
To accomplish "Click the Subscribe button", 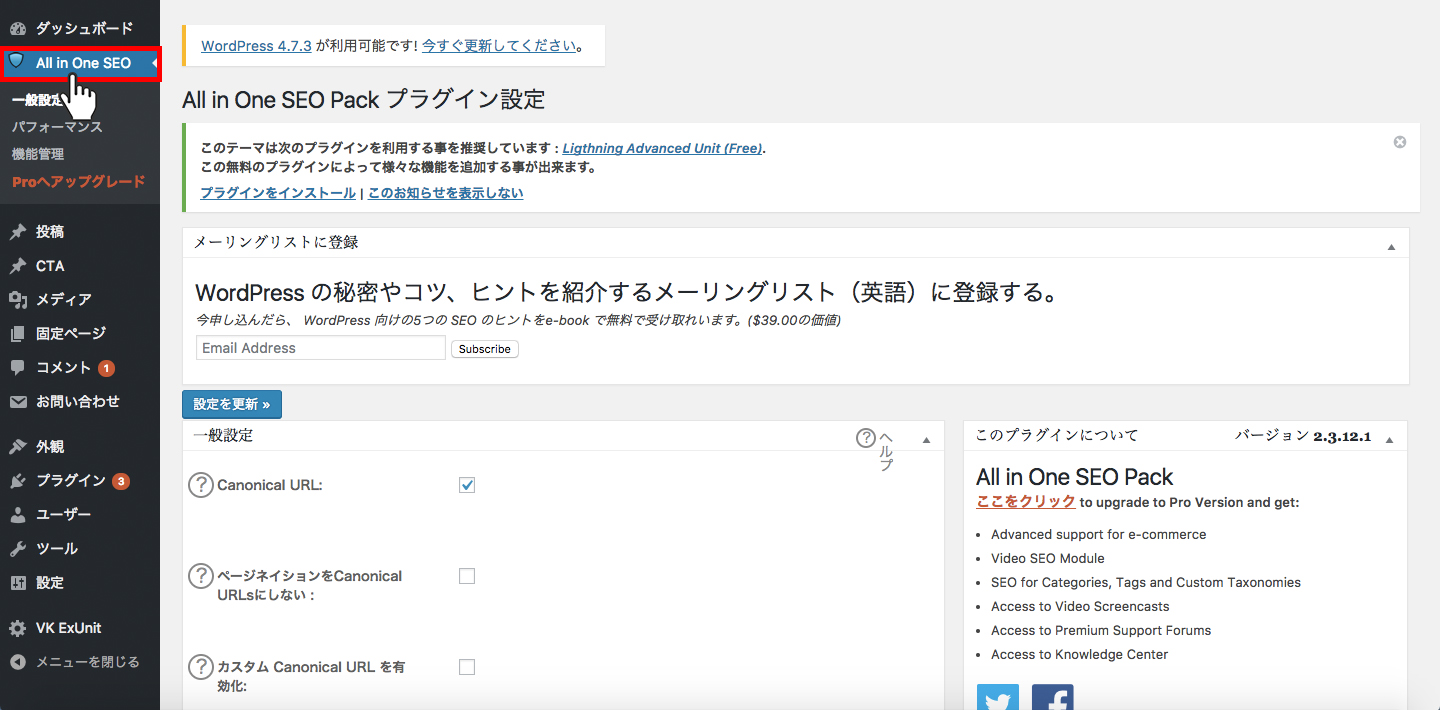I will pyautogui.click(x=485, y=349).
